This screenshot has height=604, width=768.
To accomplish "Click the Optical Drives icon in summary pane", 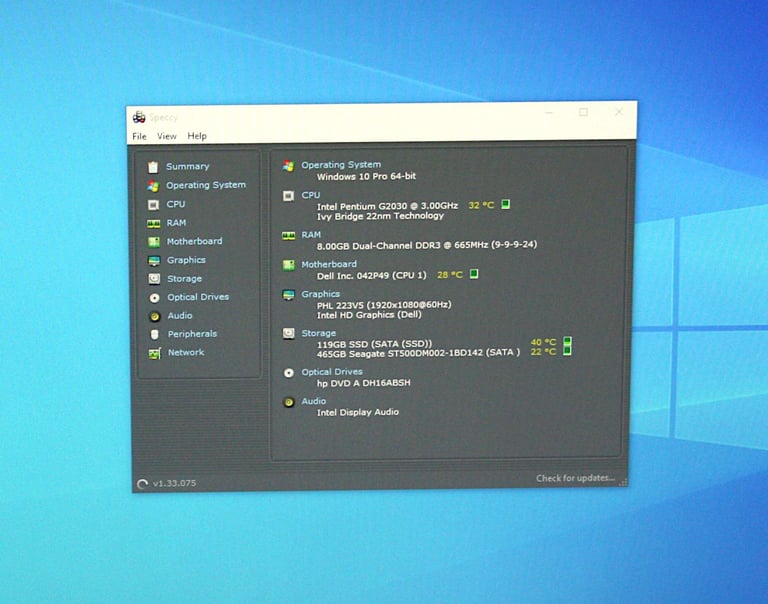I will (x=288, y=373).
